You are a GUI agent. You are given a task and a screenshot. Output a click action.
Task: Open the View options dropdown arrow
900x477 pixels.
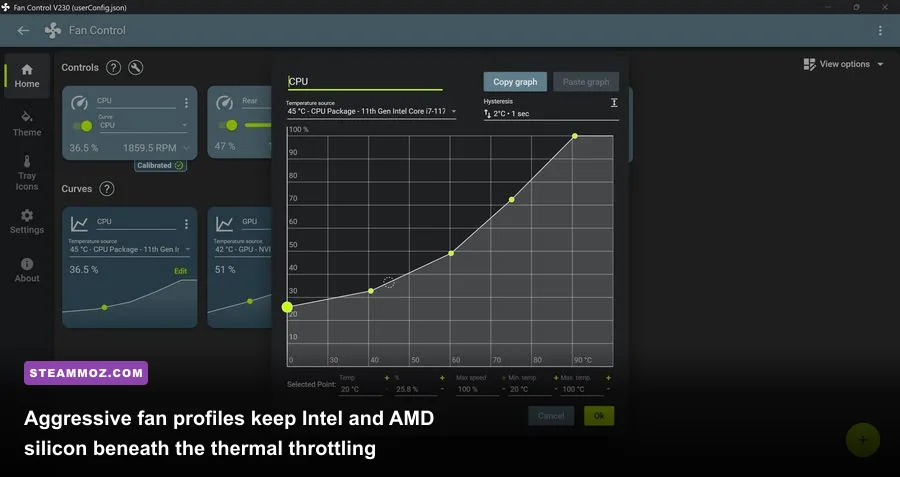pos(880,64)
